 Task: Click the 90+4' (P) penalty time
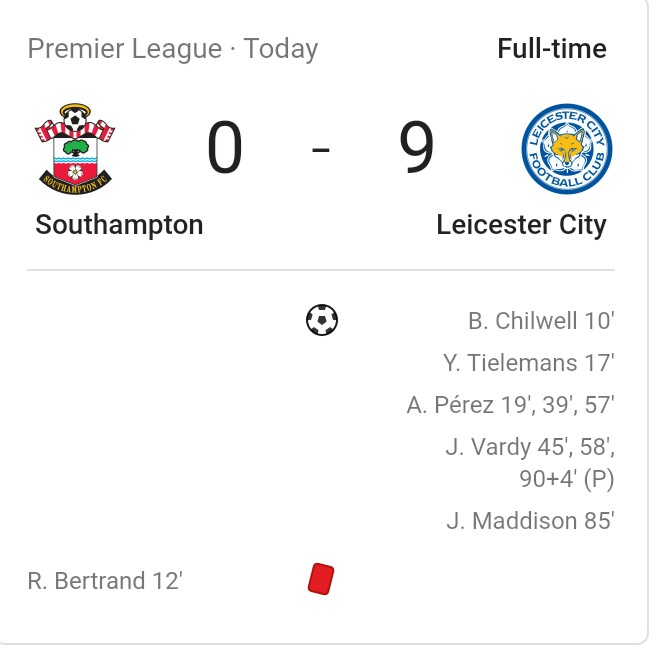566,479
